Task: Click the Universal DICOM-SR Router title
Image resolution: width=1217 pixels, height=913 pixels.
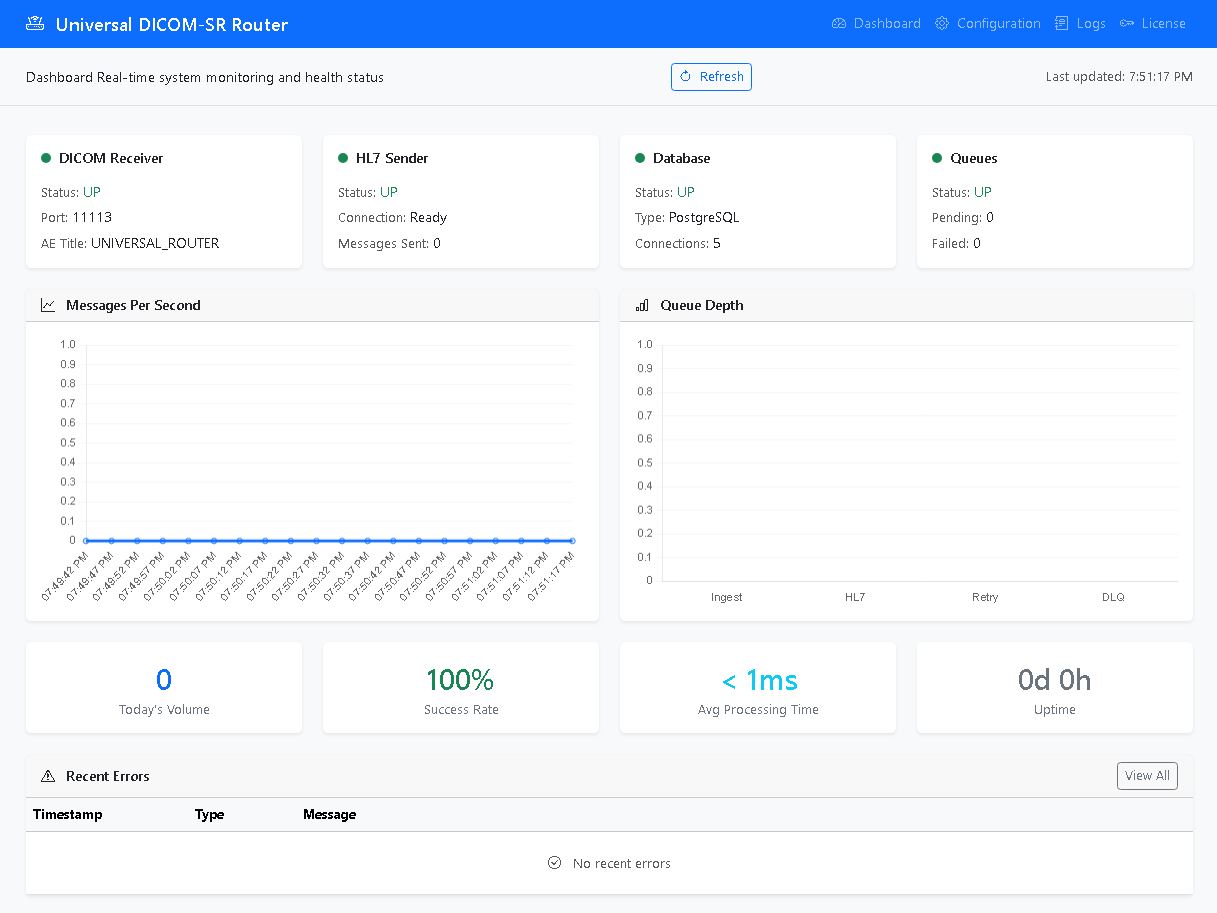Action: [172, 24]
